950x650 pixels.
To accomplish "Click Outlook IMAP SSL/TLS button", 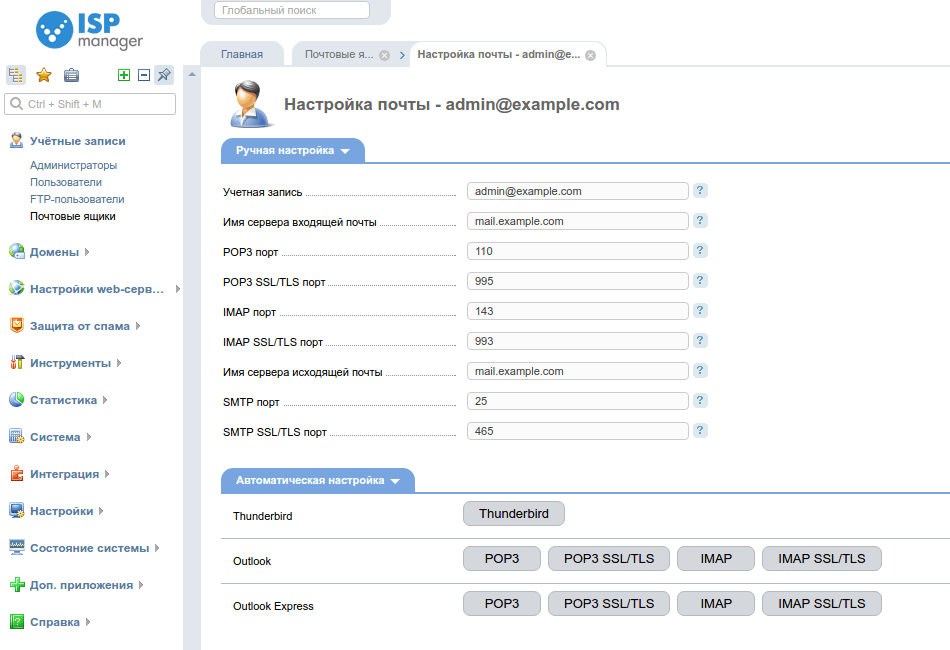I will pos(822,559).
